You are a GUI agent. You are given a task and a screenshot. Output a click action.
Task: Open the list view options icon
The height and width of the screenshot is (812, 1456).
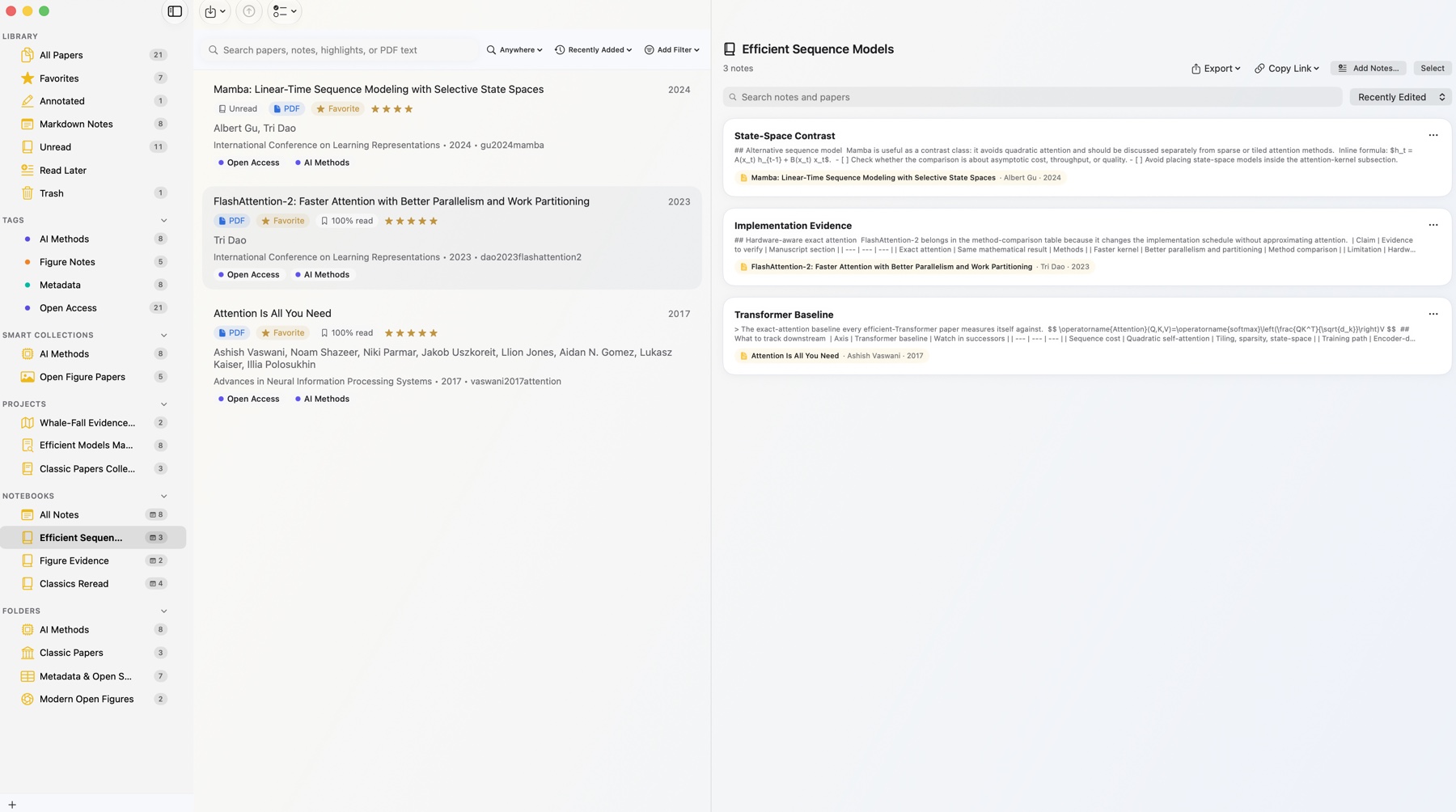point(285,11)
